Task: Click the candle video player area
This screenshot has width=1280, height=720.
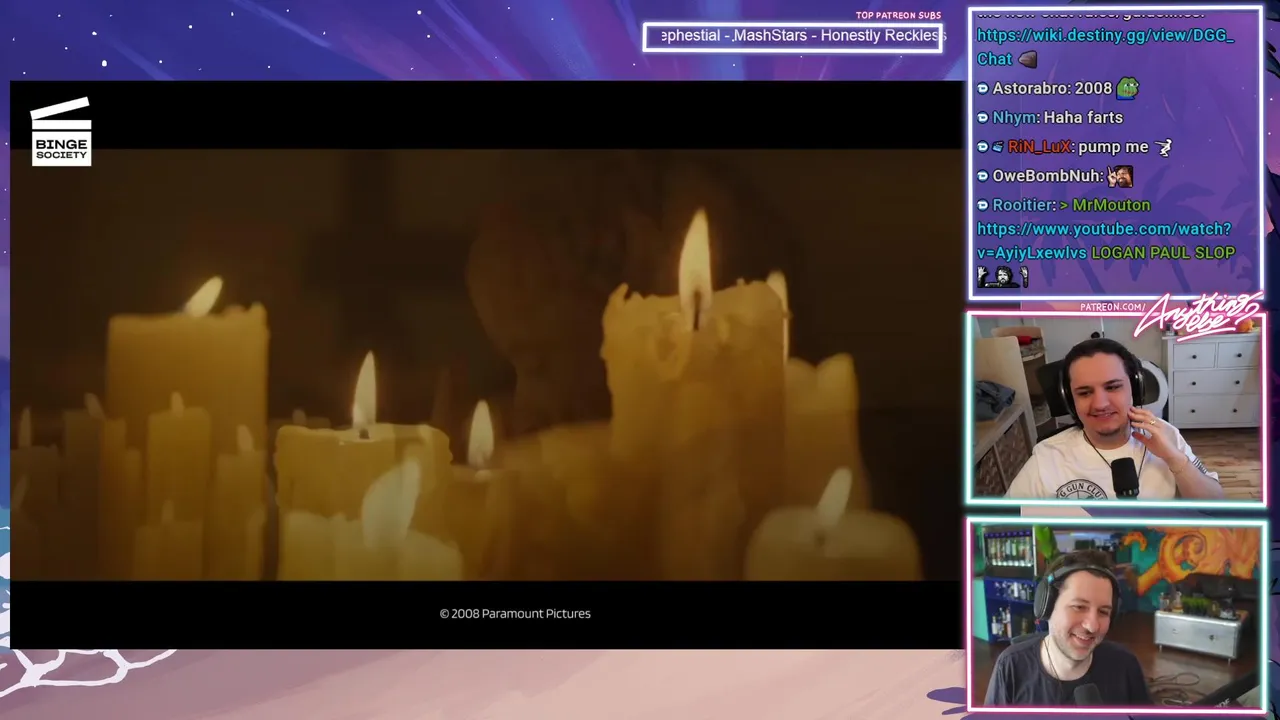Action: click(487, 365)
